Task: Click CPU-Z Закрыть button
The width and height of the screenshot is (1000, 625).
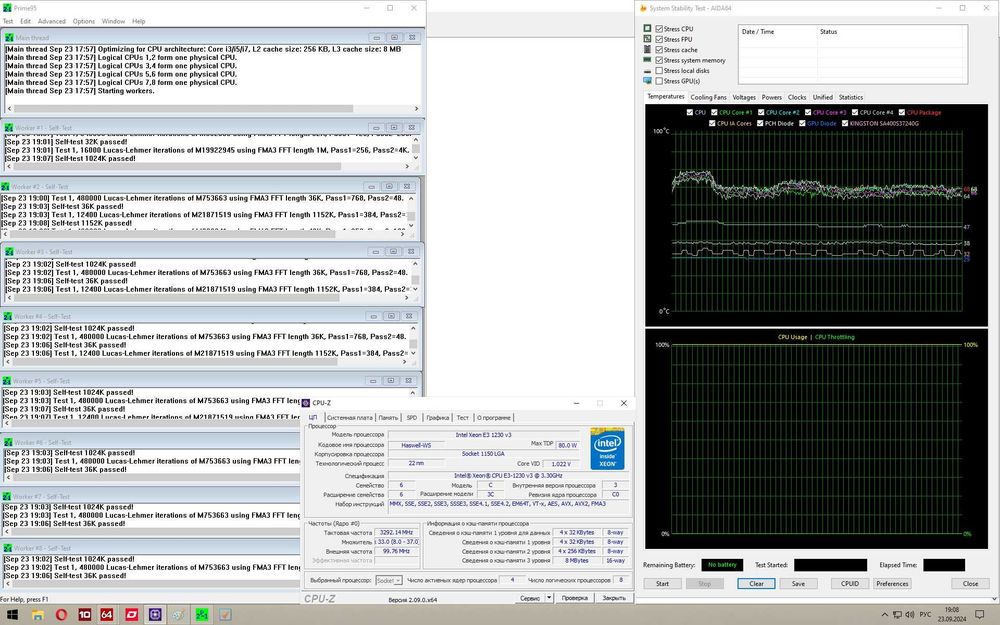Action: click(x=614, y=598)
